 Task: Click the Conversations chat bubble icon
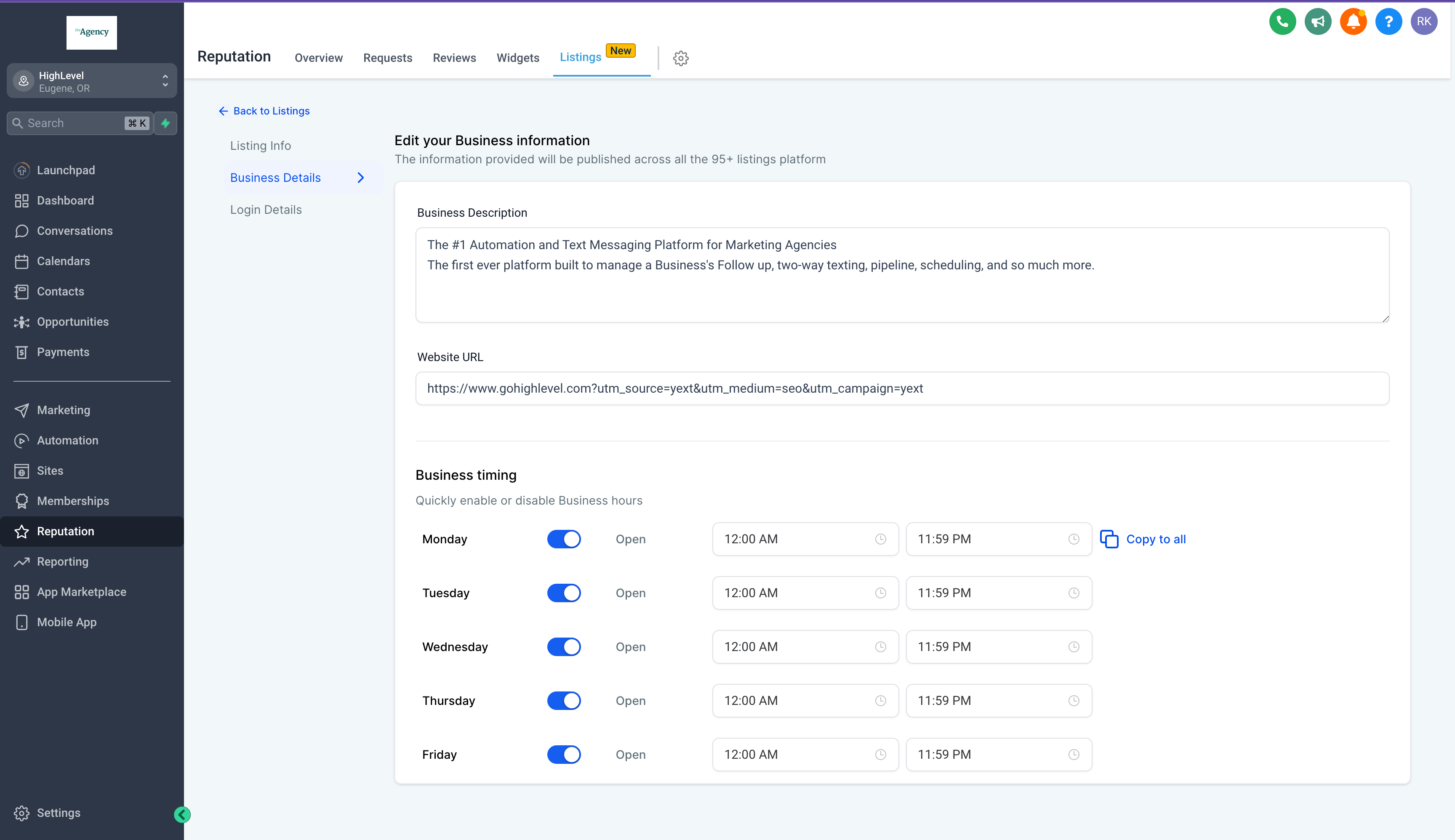(x=21, y=231)
